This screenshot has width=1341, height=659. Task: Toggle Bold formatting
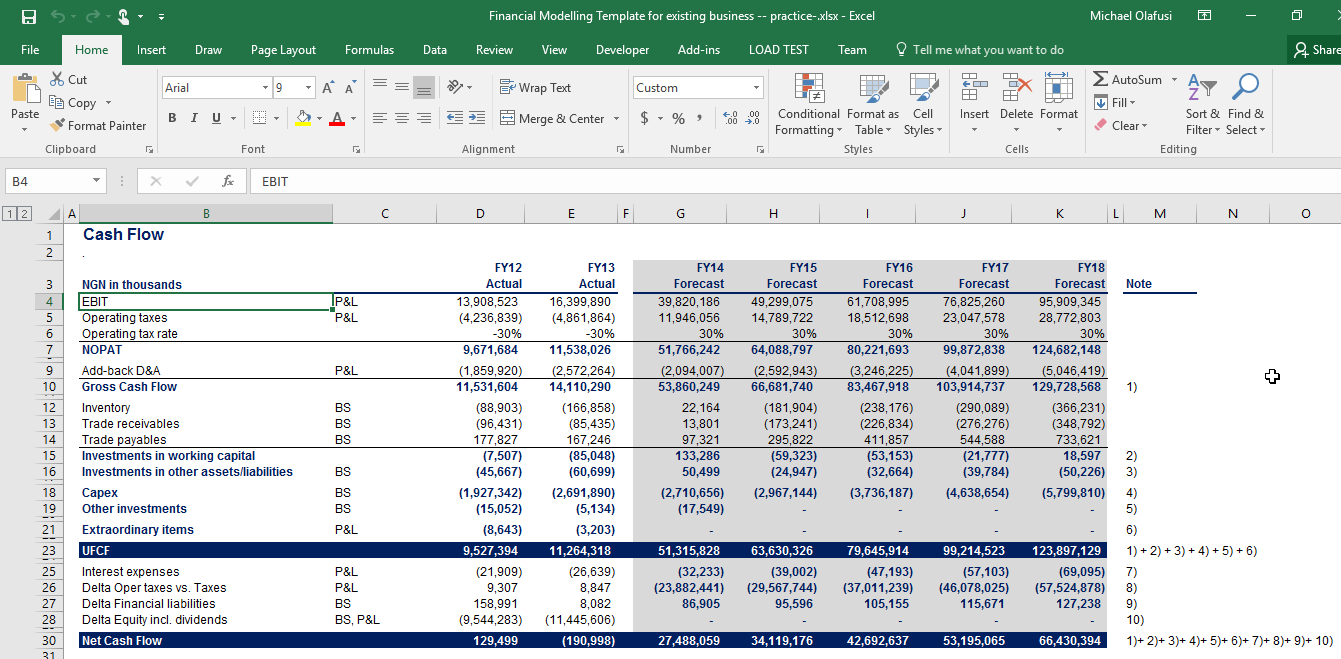point(174,118)
